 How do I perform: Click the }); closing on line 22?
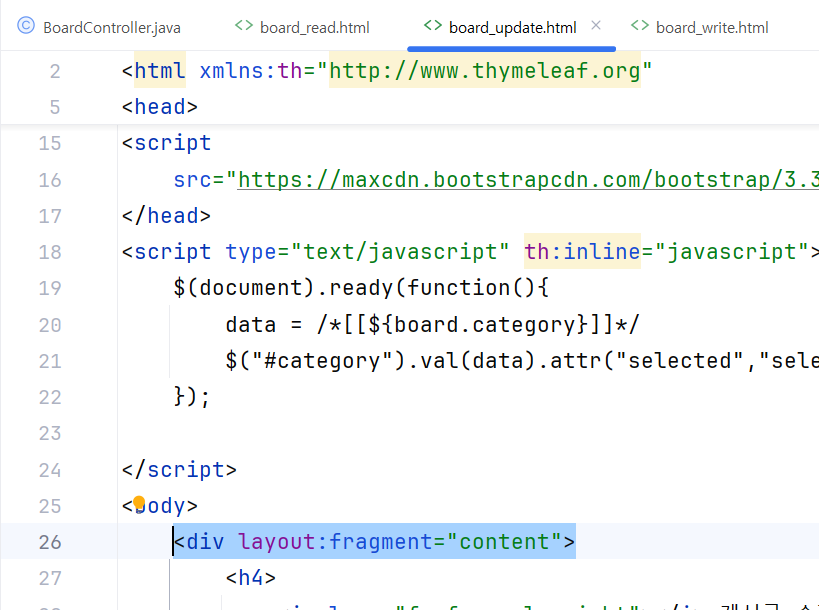tap(192, 397)
